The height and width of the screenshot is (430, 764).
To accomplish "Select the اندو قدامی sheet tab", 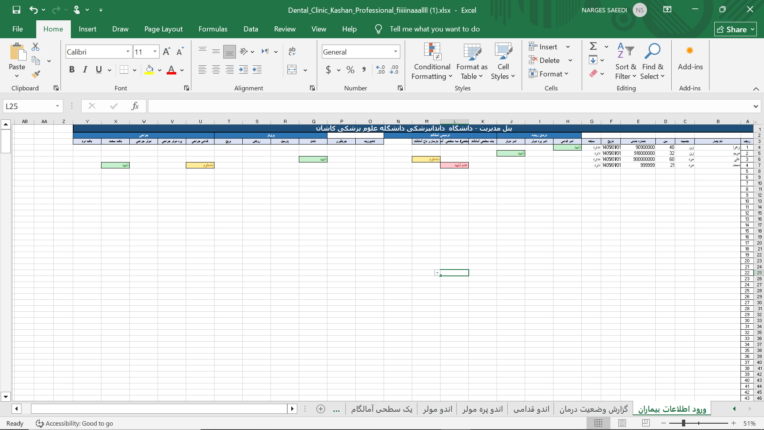I will point(531,409).
